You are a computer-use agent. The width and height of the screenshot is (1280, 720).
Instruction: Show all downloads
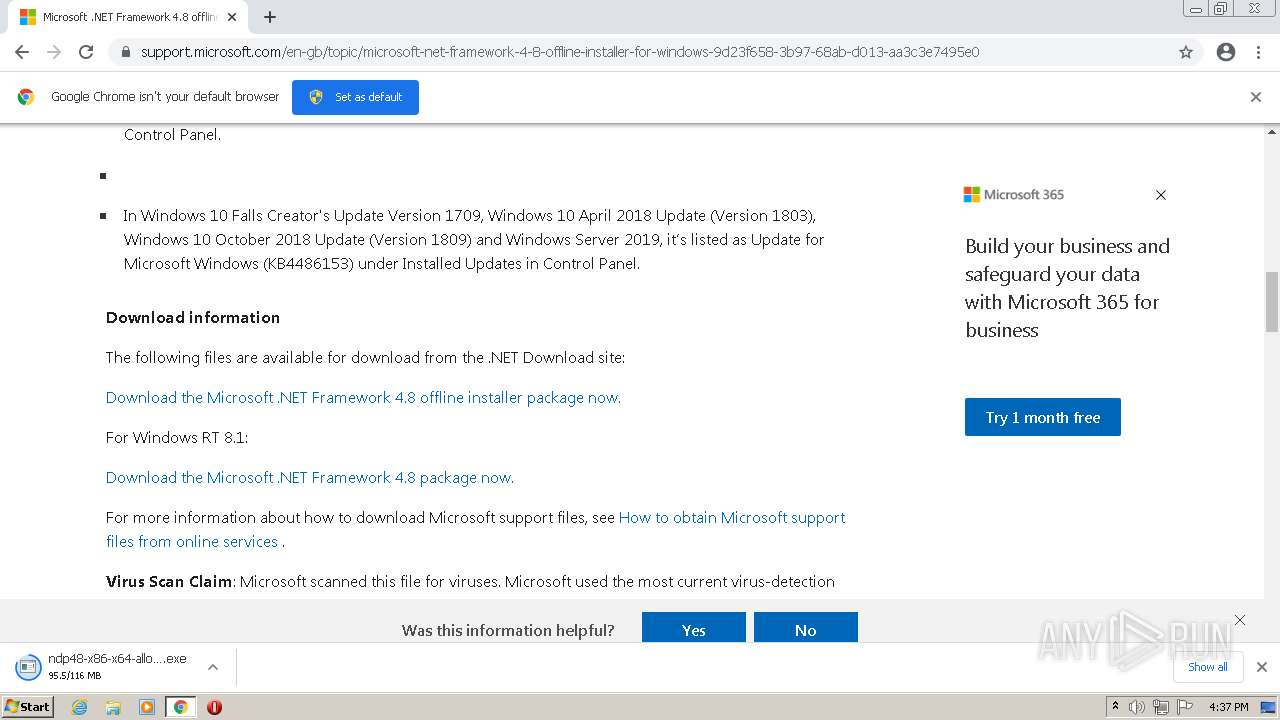(1208, 667)
